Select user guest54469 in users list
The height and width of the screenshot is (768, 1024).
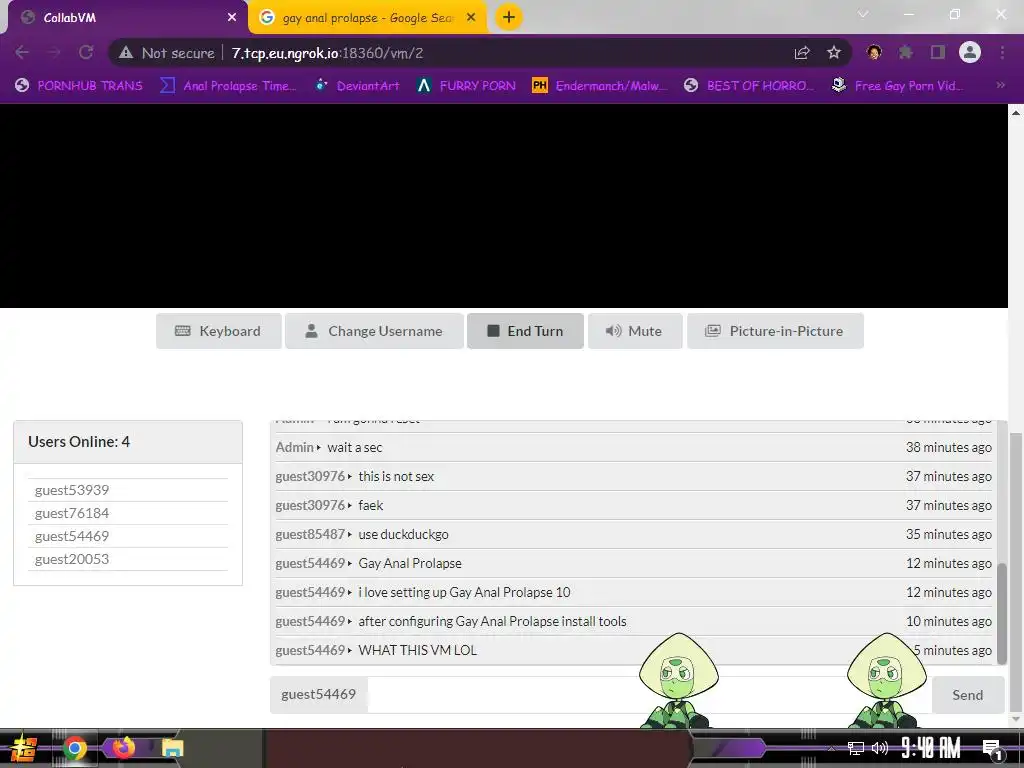(72, 536)
